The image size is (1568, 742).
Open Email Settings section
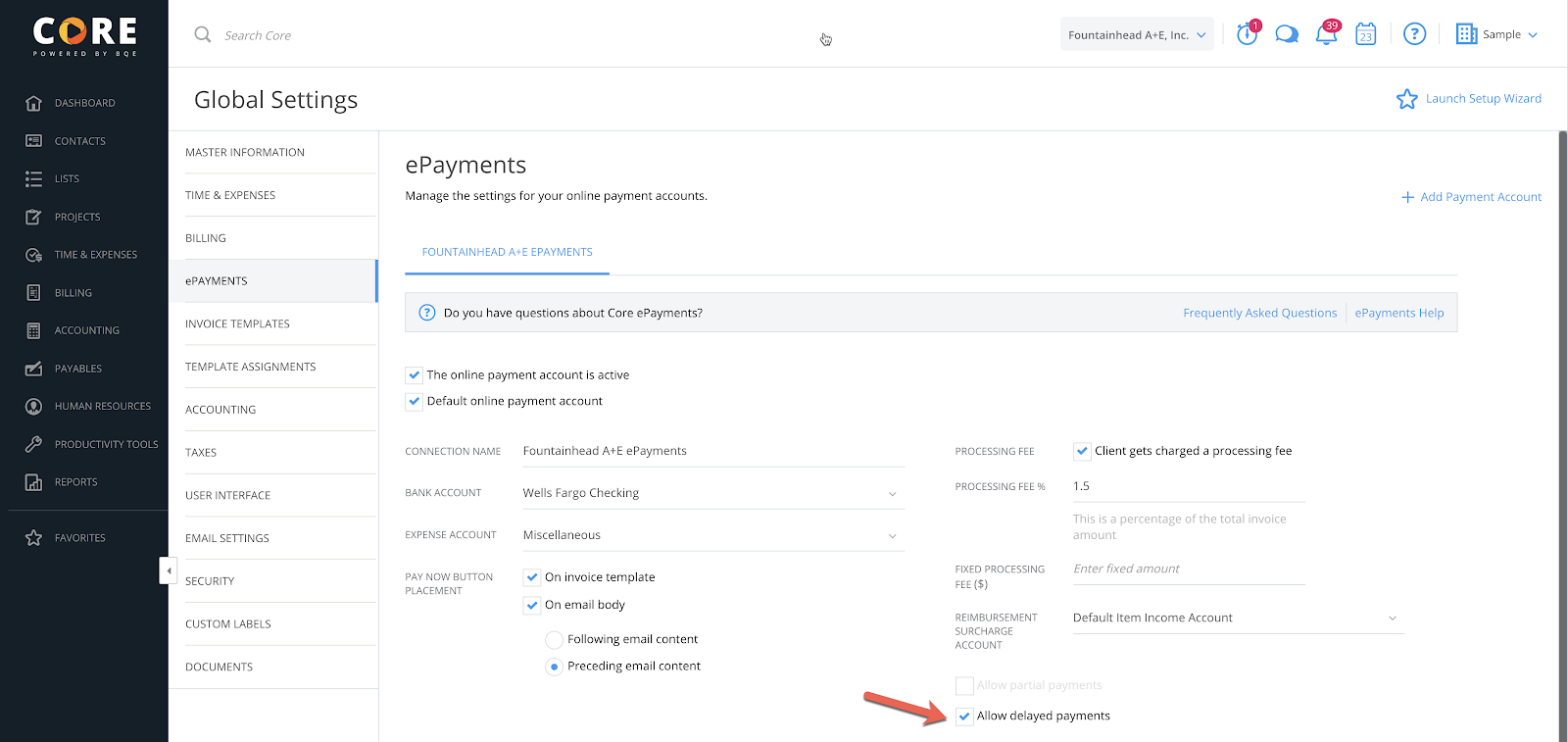click(273, 538)
